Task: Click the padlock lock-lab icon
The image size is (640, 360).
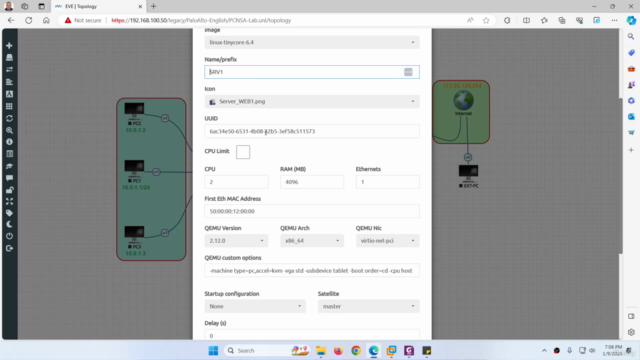Action: click(x=9, y=190)
